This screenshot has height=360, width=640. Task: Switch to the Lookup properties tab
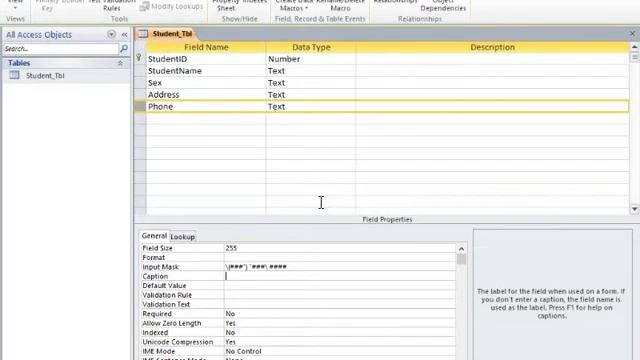[x=182, y=237]
